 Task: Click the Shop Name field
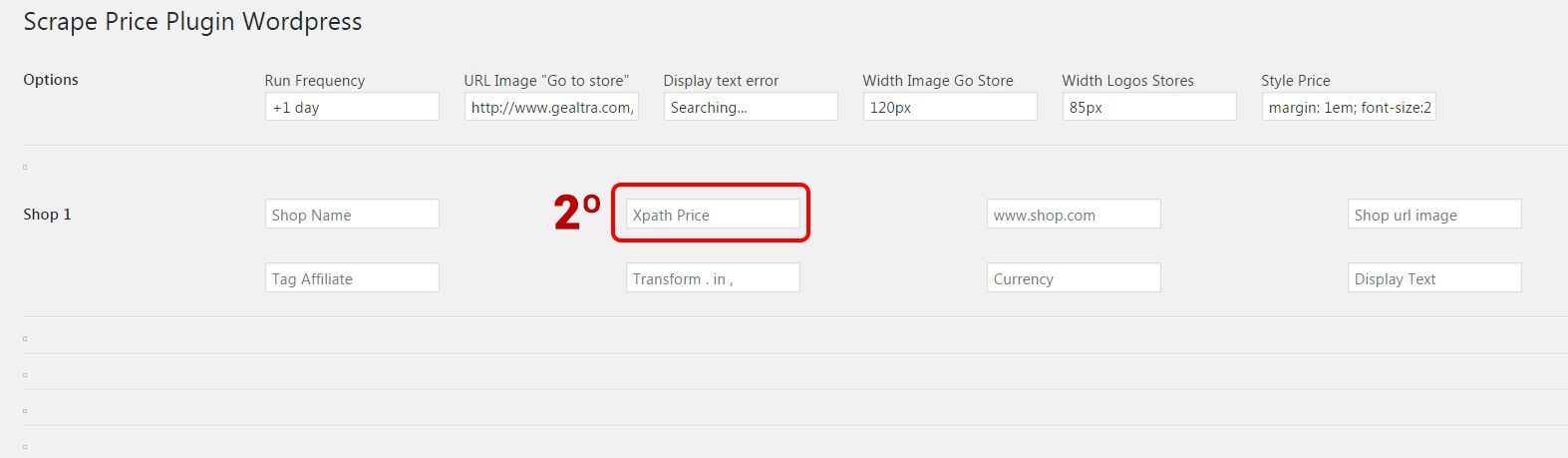coord(352,215)
